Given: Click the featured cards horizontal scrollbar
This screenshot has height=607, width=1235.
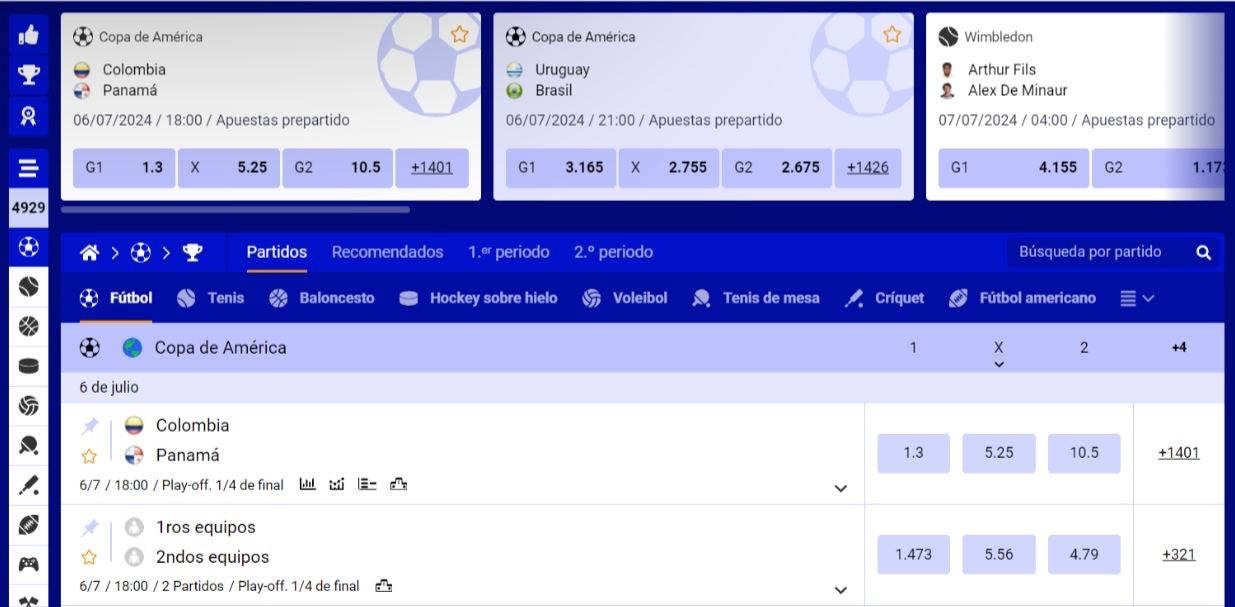Looking at the screenshot, I should 235,210.
